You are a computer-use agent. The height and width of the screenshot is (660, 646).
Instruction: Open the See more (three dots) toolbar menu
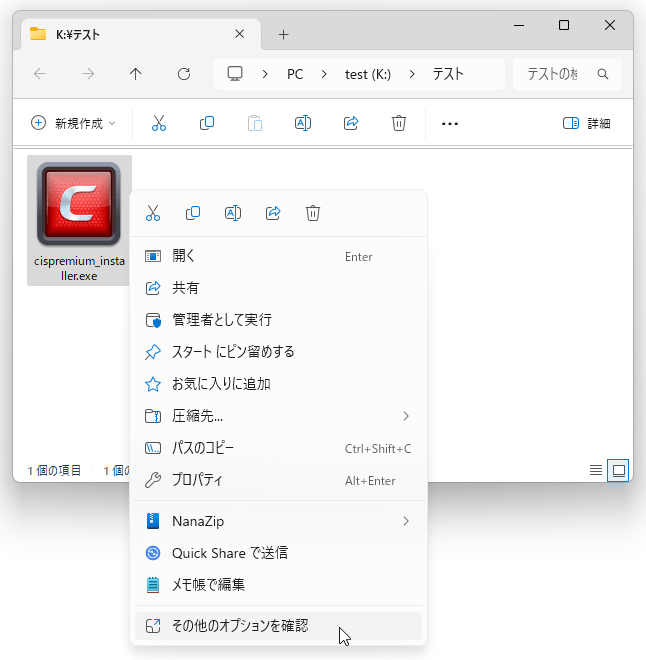(x=450, y=124)
